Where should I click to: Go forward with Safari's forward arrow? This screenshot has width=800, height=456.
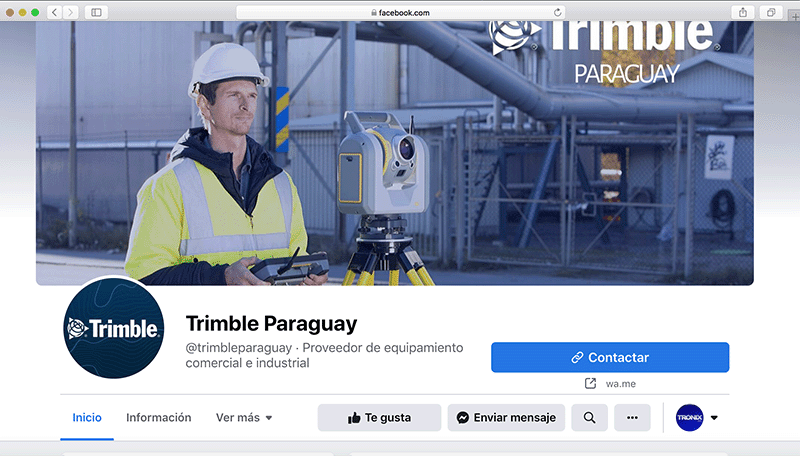pos(71,12)
